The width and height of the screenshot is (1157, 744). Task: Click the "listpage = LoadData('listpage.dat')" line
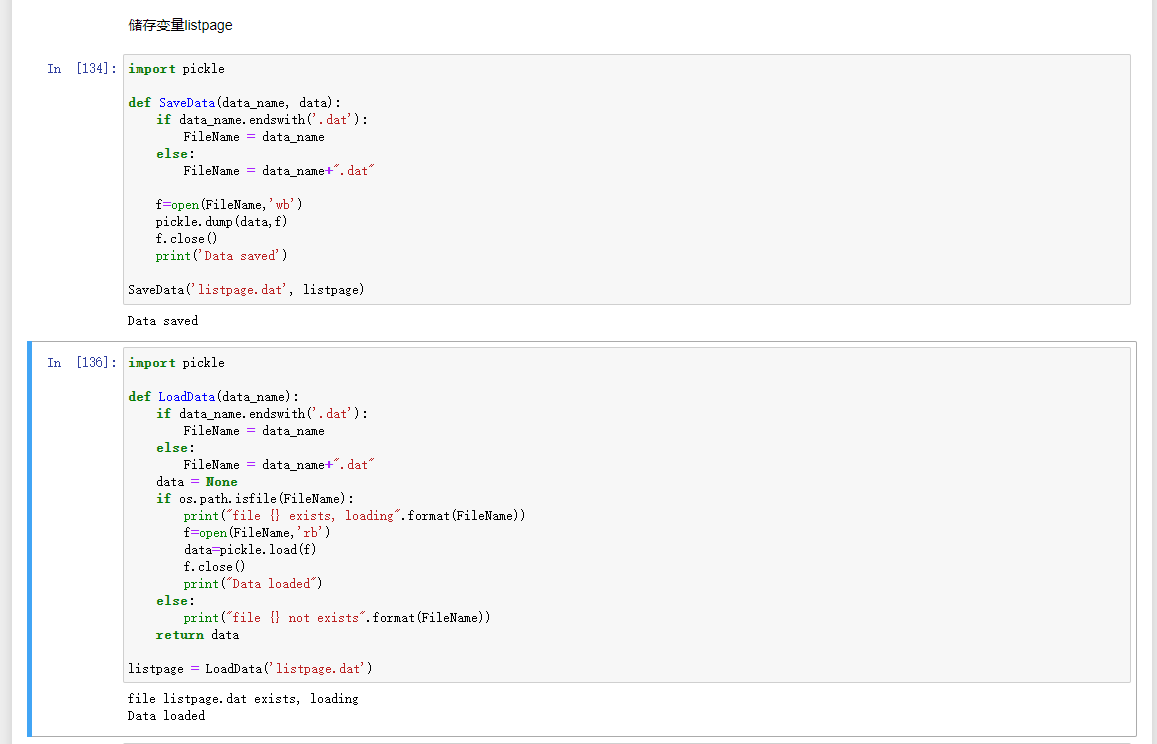point(250,669)
